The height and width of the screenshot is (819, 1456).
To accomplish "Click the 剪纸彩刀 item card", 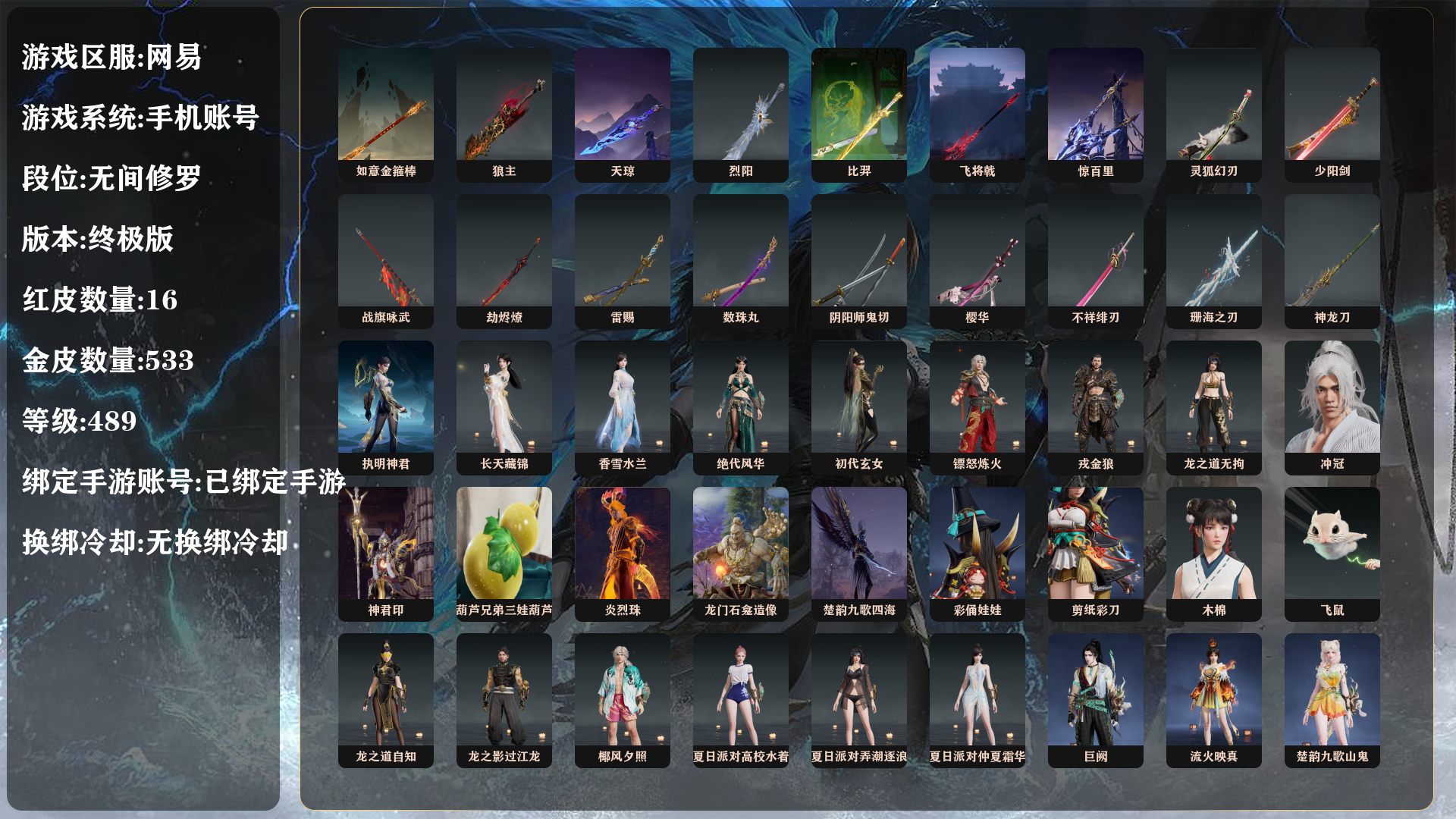I will pyautogui.click(x=1096, y=554).
